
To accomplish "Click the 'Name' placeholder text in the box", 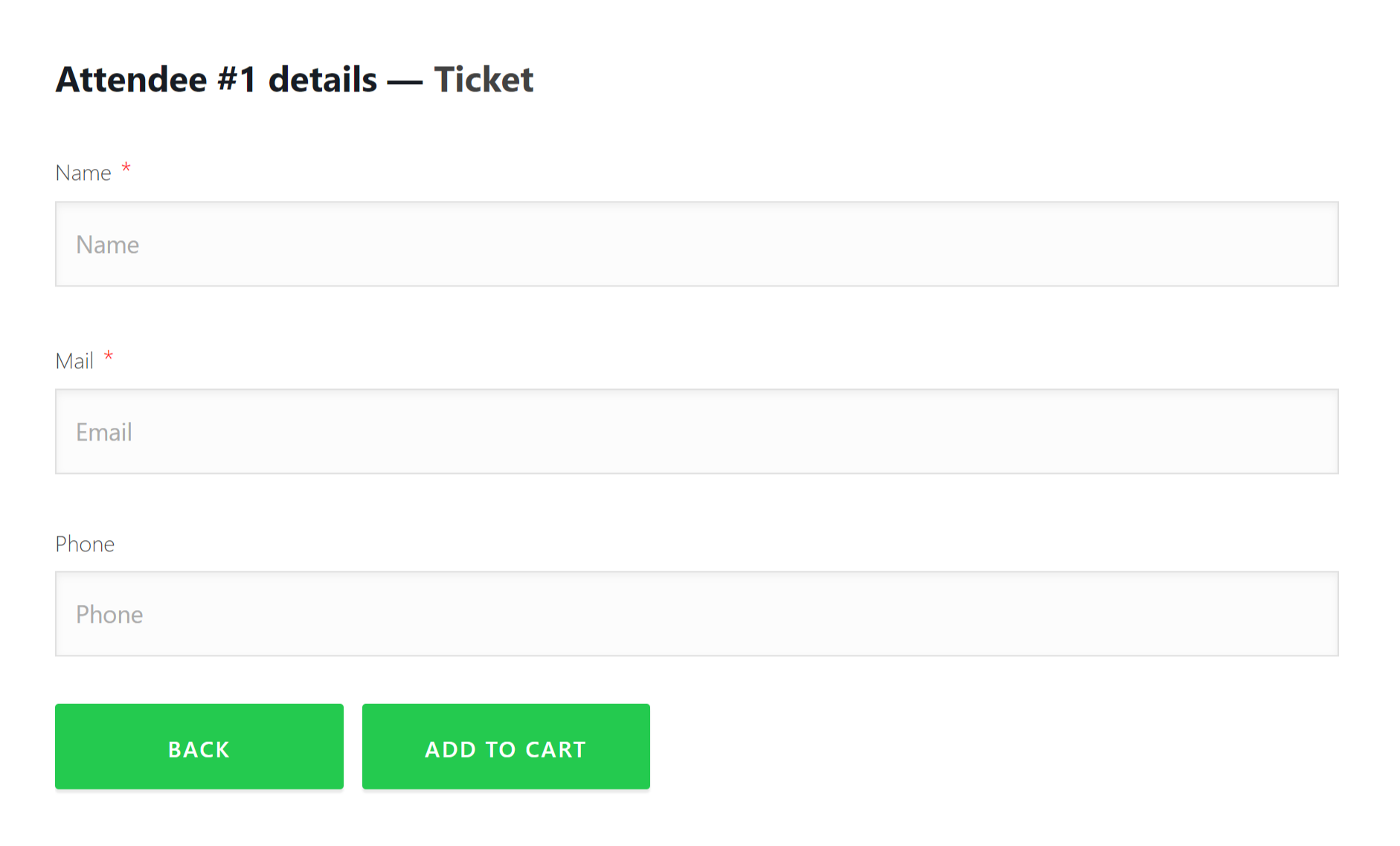I will pyautogui.click(x=107, y=245).
